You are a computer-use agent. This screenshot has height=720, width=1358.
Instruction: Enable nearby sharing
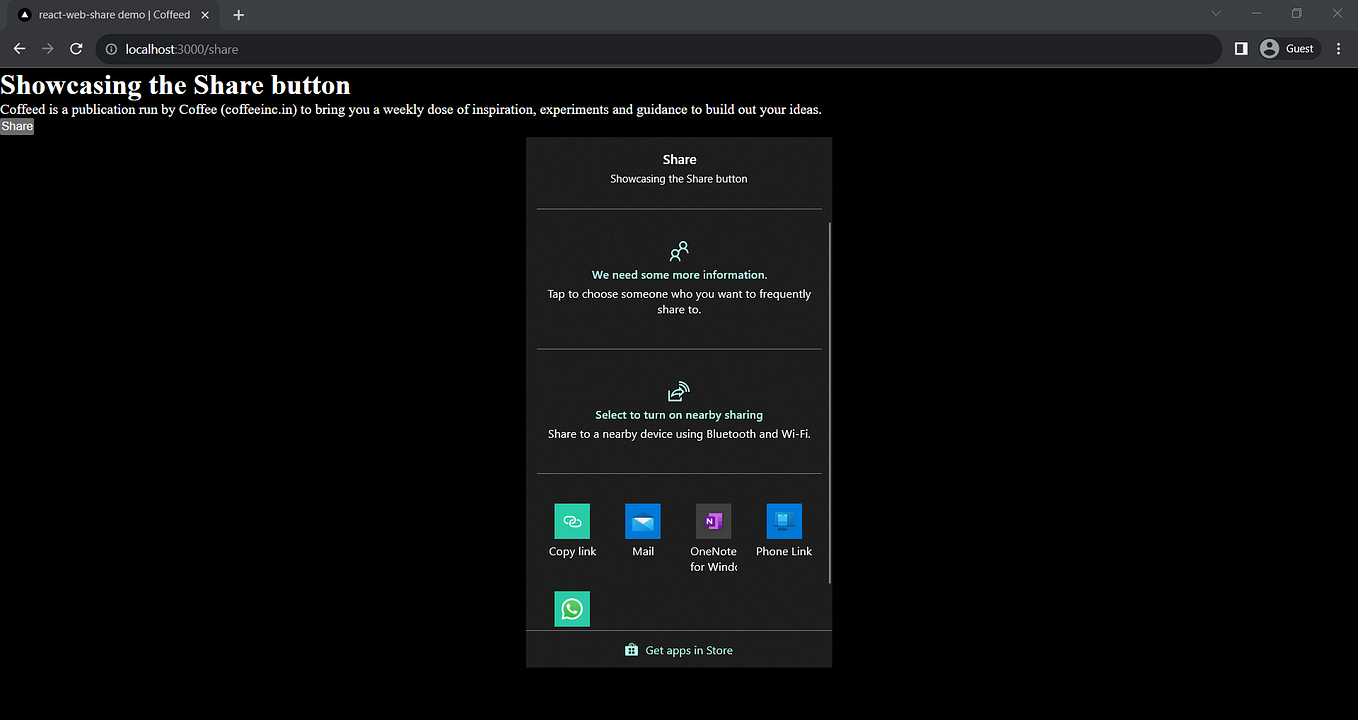pyautogui.click(x=679, y=414)
